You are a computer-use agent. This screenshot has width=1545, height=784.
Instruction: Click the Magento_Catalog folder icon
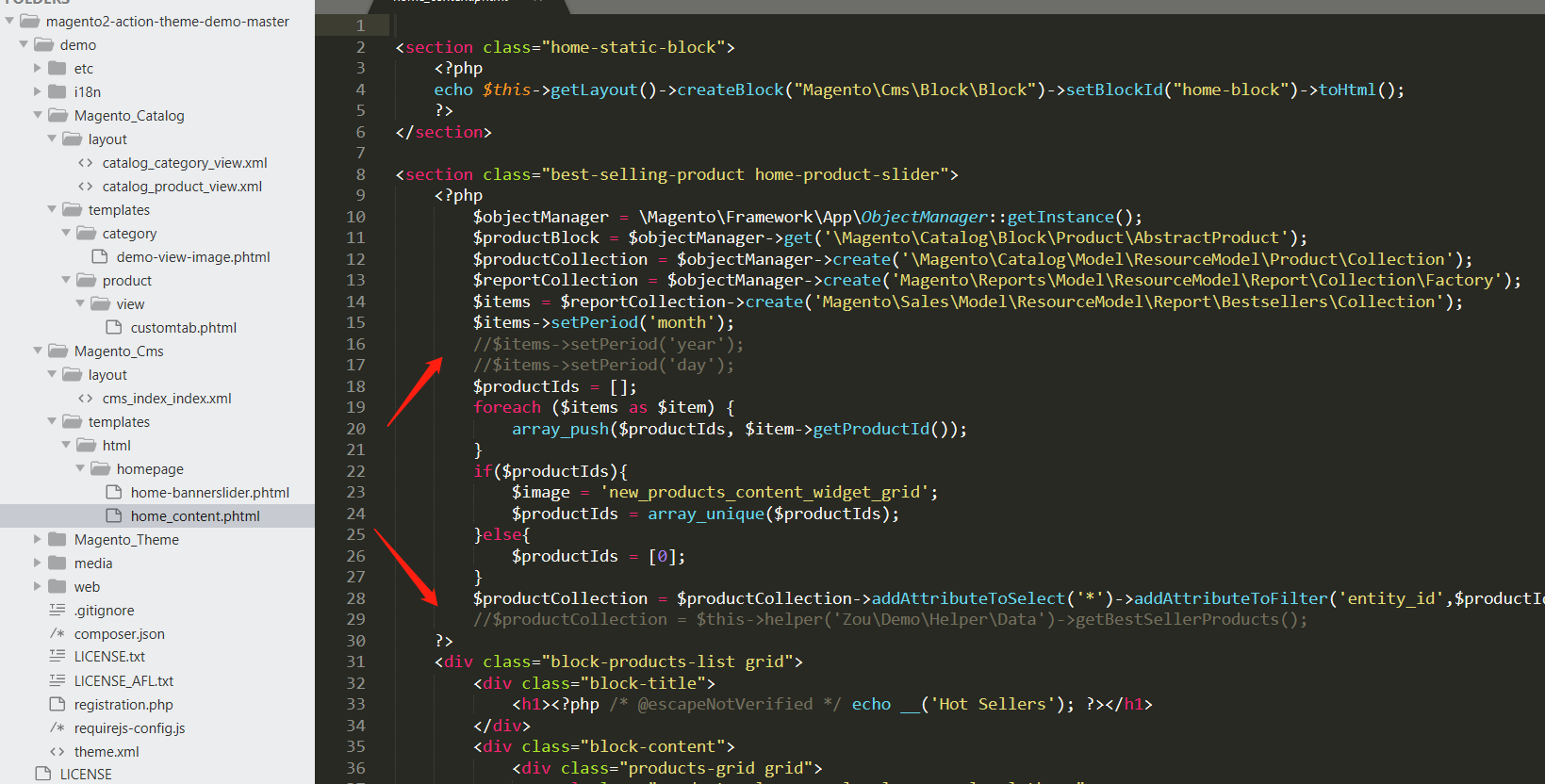tap(58, 115)
